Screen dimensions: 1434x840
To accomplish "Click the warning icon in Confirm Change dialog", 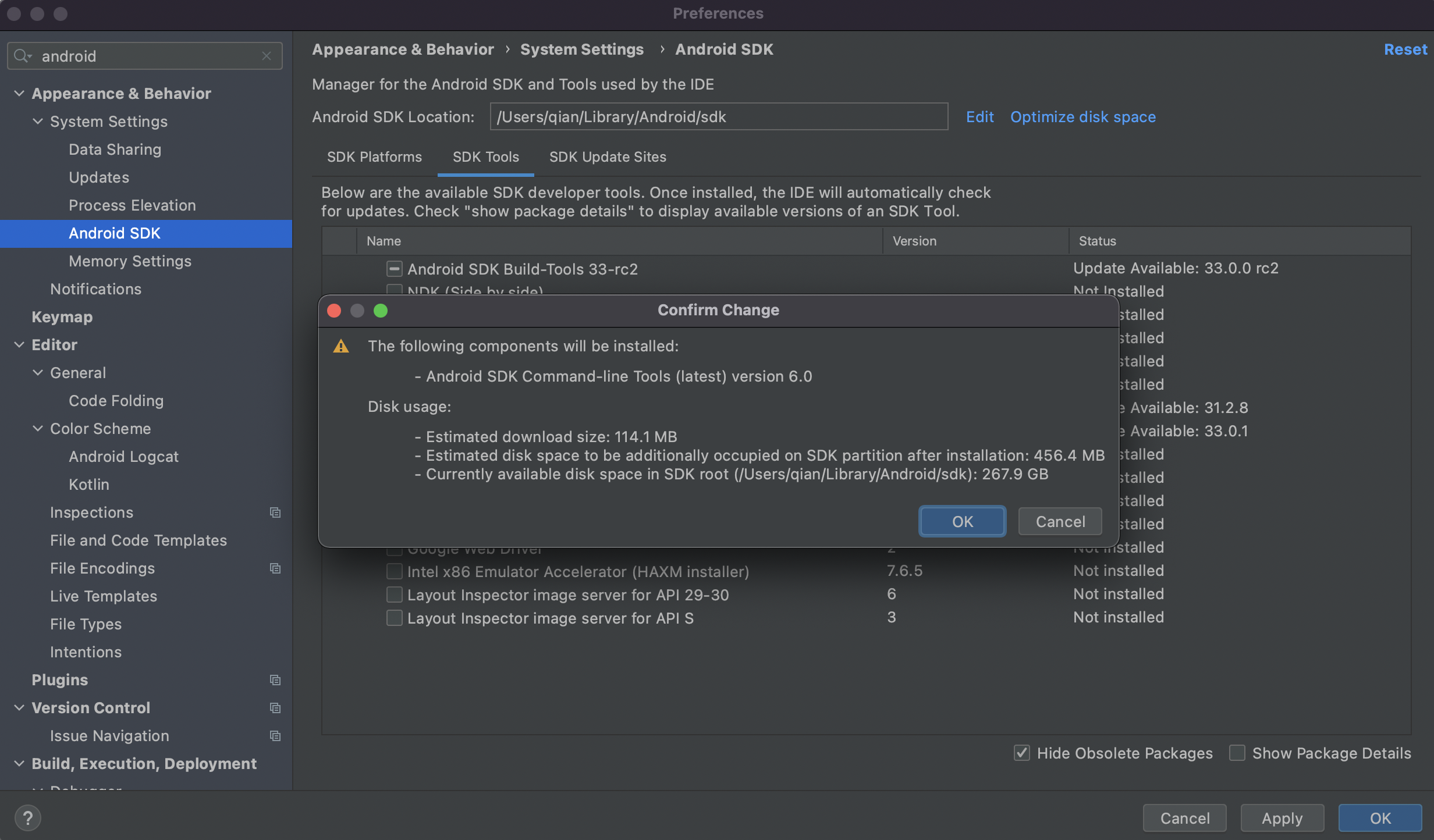I will pos(341,347).
